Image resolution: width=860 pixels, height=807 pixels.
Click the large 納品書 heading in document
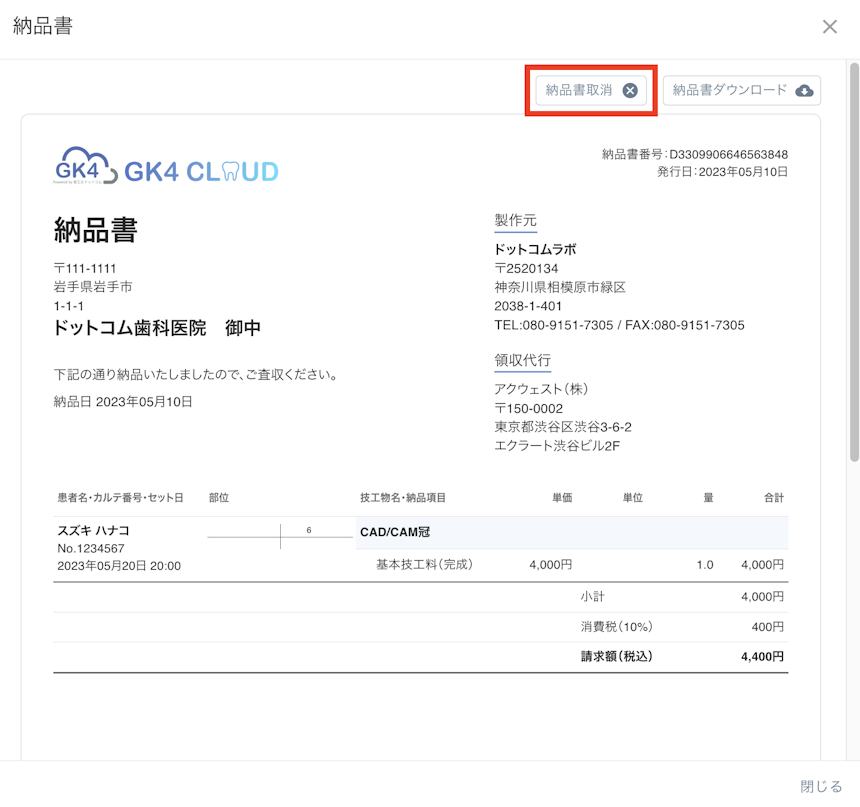pyautogui.click(x=95, y=230)
